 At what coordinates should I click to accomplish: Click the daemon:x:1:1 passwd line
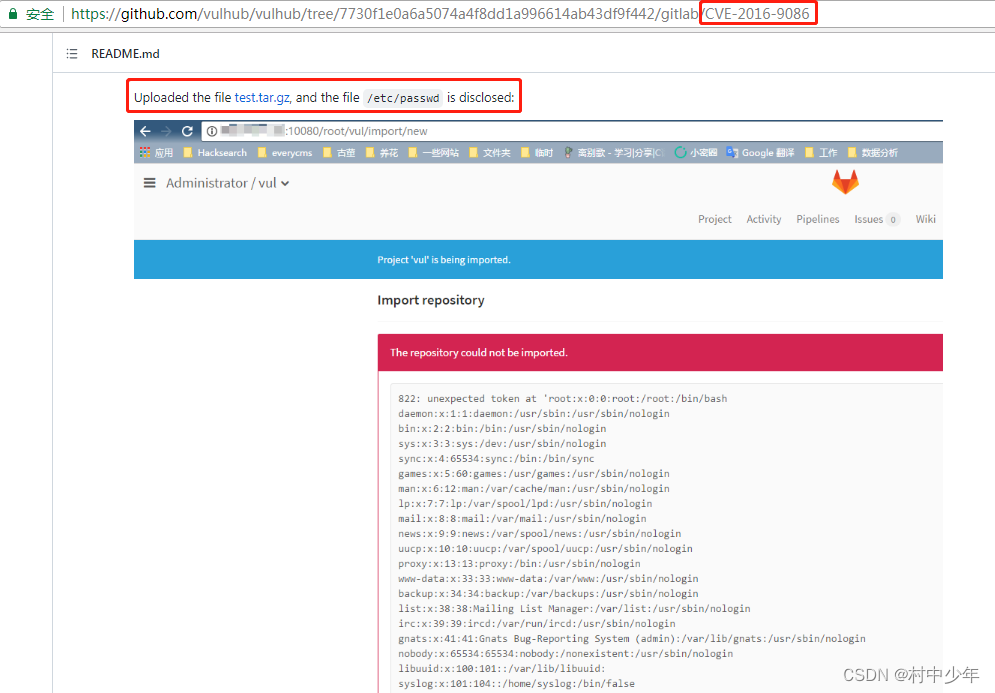pos(534,414)
